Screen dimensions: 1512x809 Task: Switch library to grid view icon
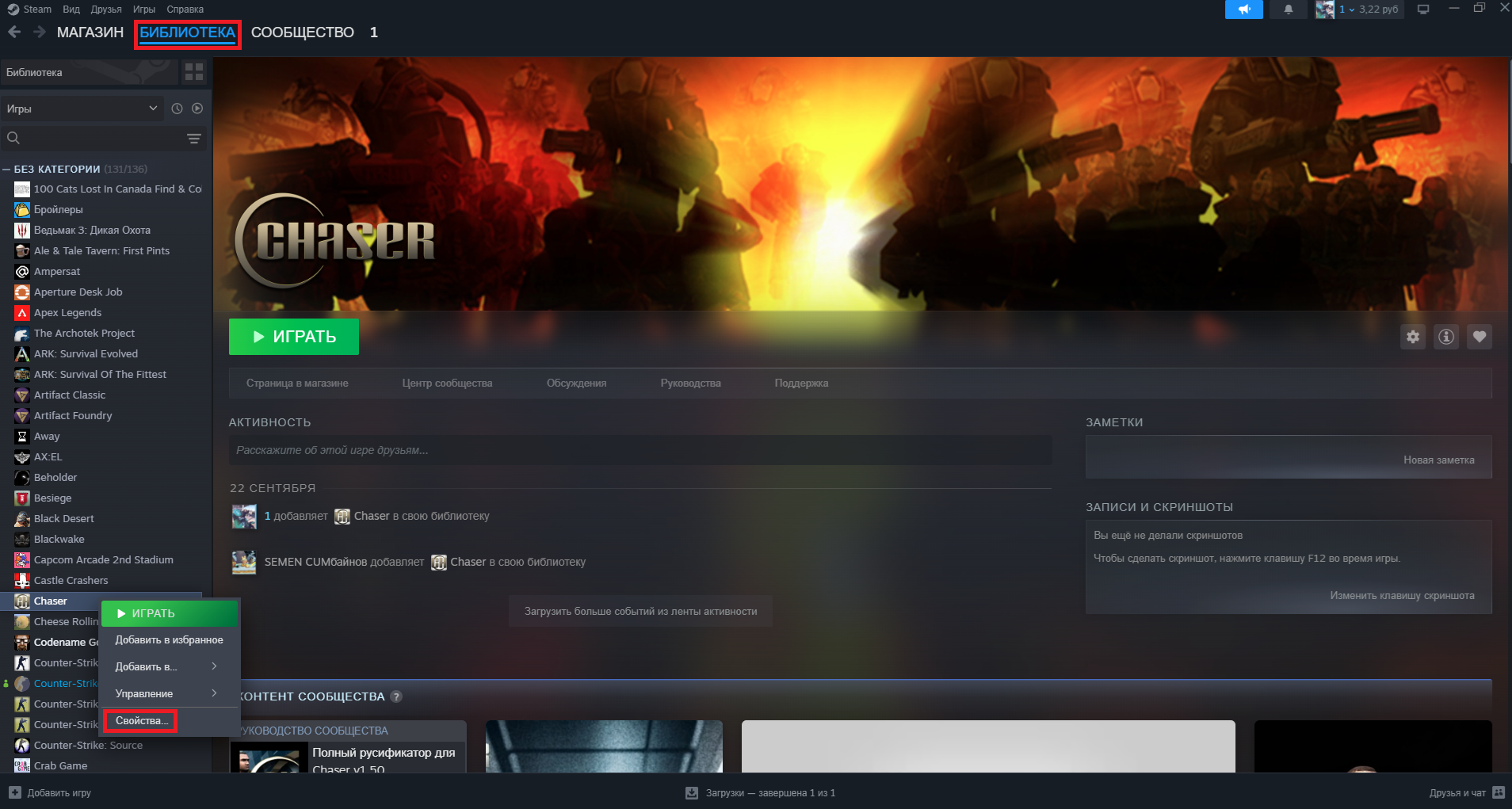pos(194,72)
